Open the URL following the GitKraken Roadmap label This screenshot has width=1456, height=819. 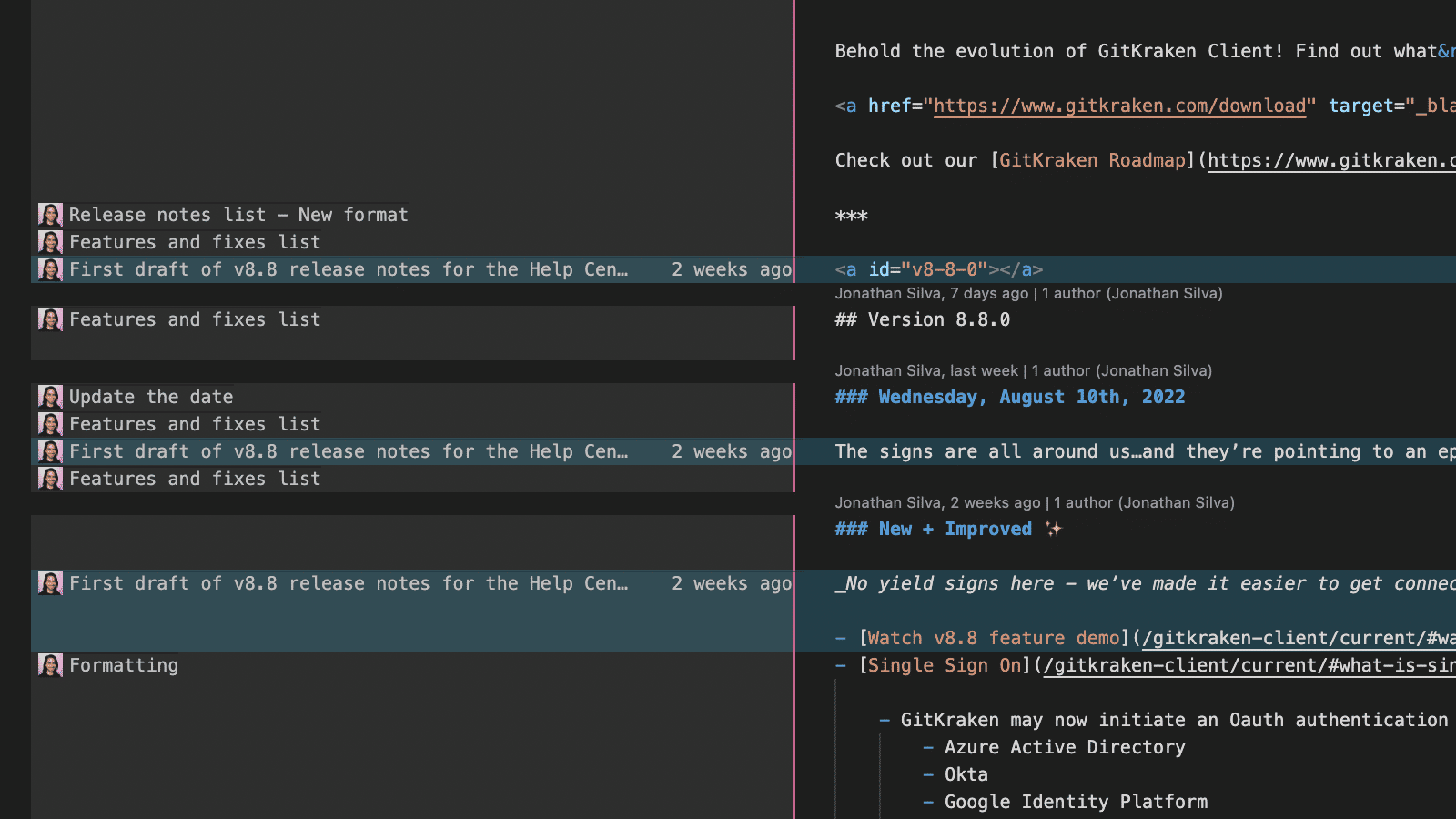click(x=1331, y=160)
